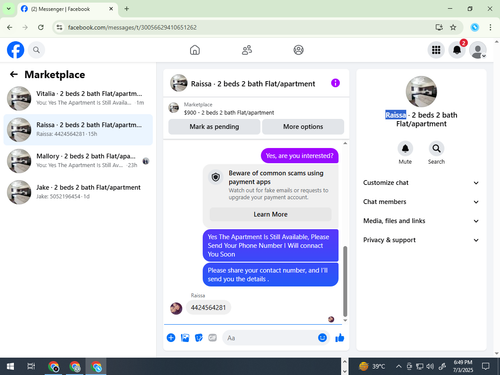Click the browser back arrow

coord(10,27)
